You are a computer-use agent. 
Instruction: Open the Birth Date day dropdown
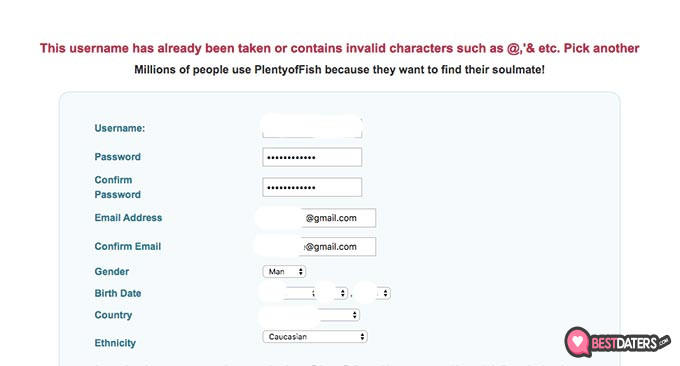tap(333, 294)
